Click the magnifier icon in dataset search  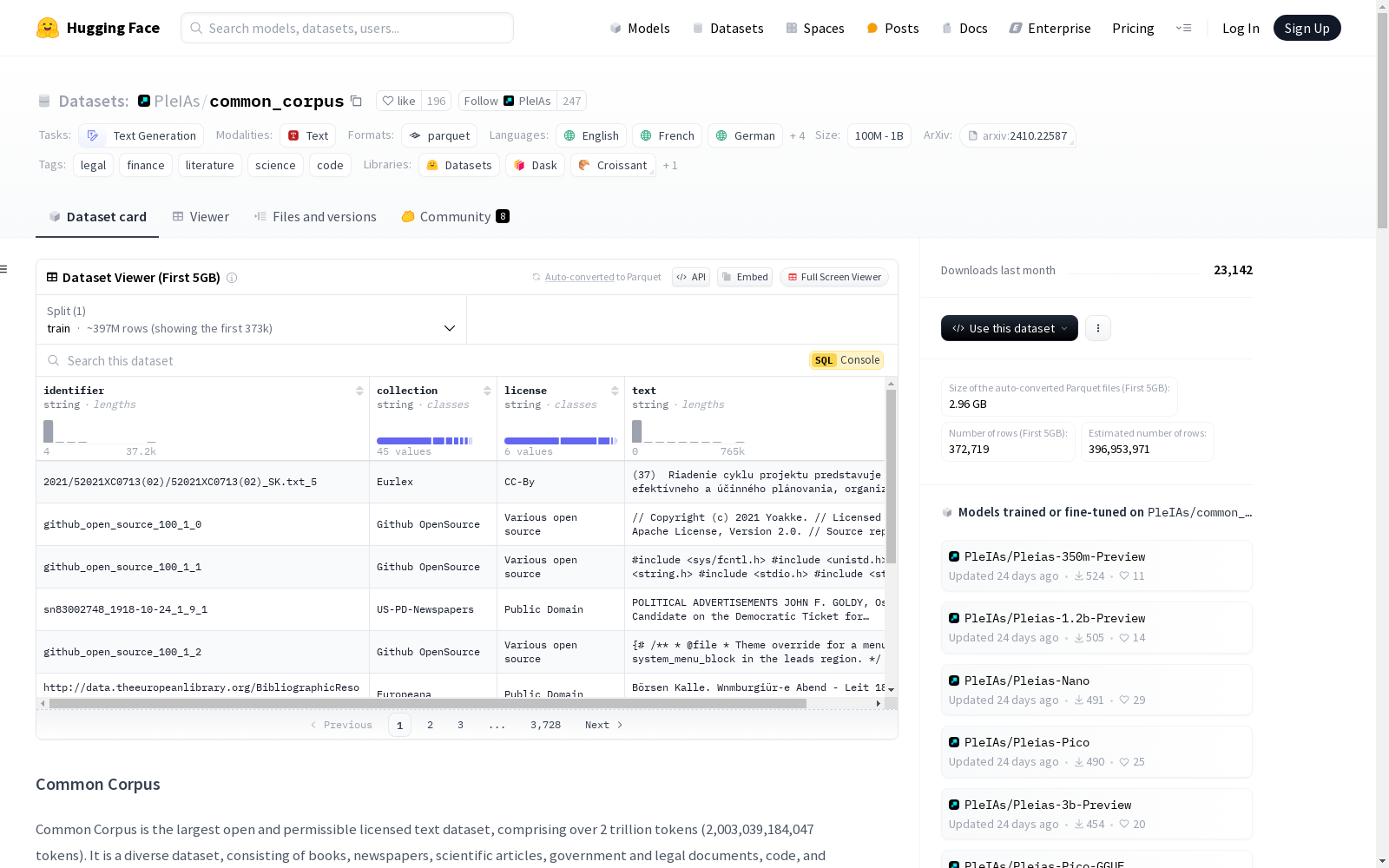pos(54,360)
